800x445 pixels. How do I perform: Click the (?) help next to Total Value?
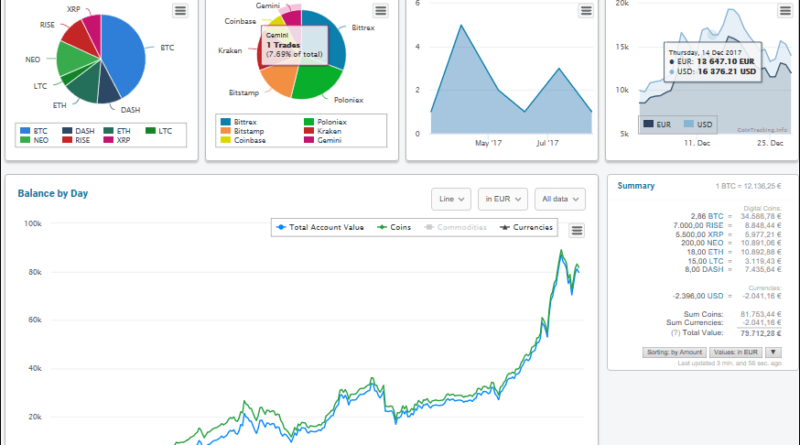click(x=676, y=333)
